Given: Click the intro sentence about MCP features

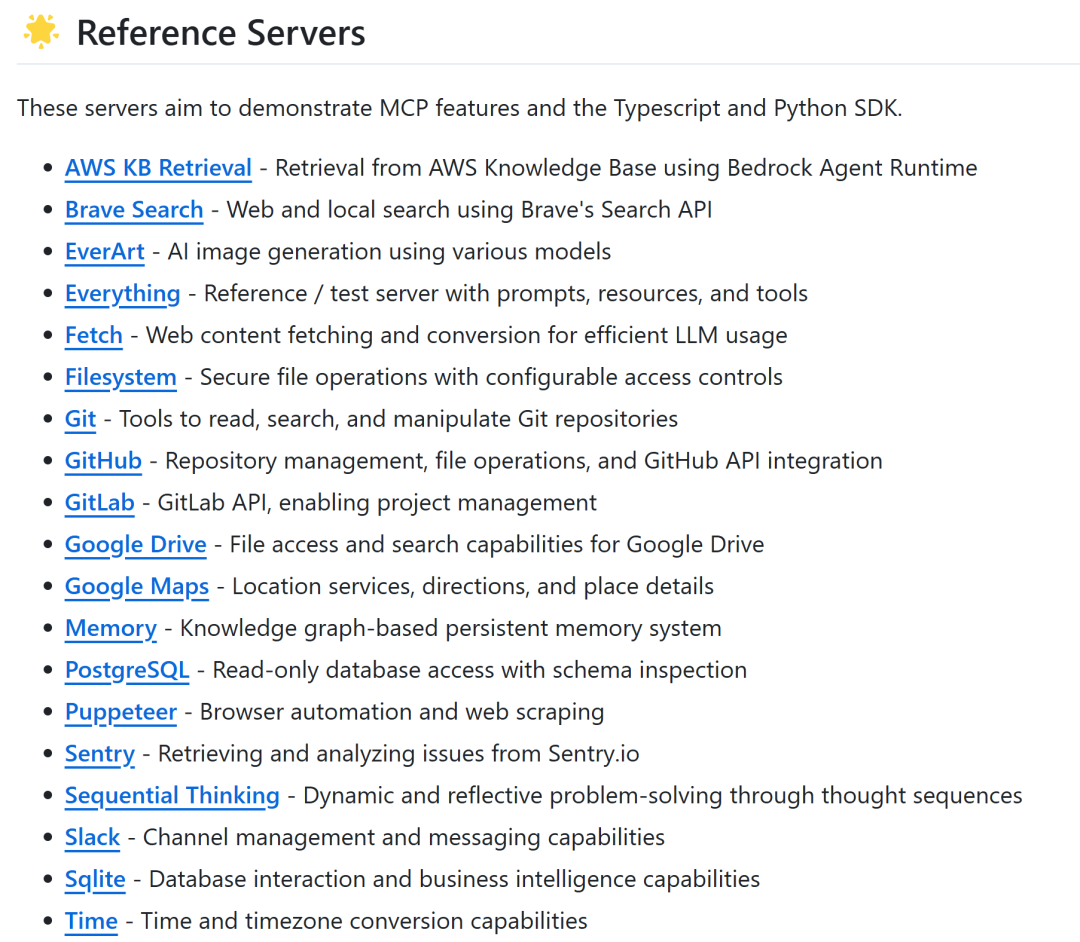Looking at the screenshot, I should click(x=459, y=108).
